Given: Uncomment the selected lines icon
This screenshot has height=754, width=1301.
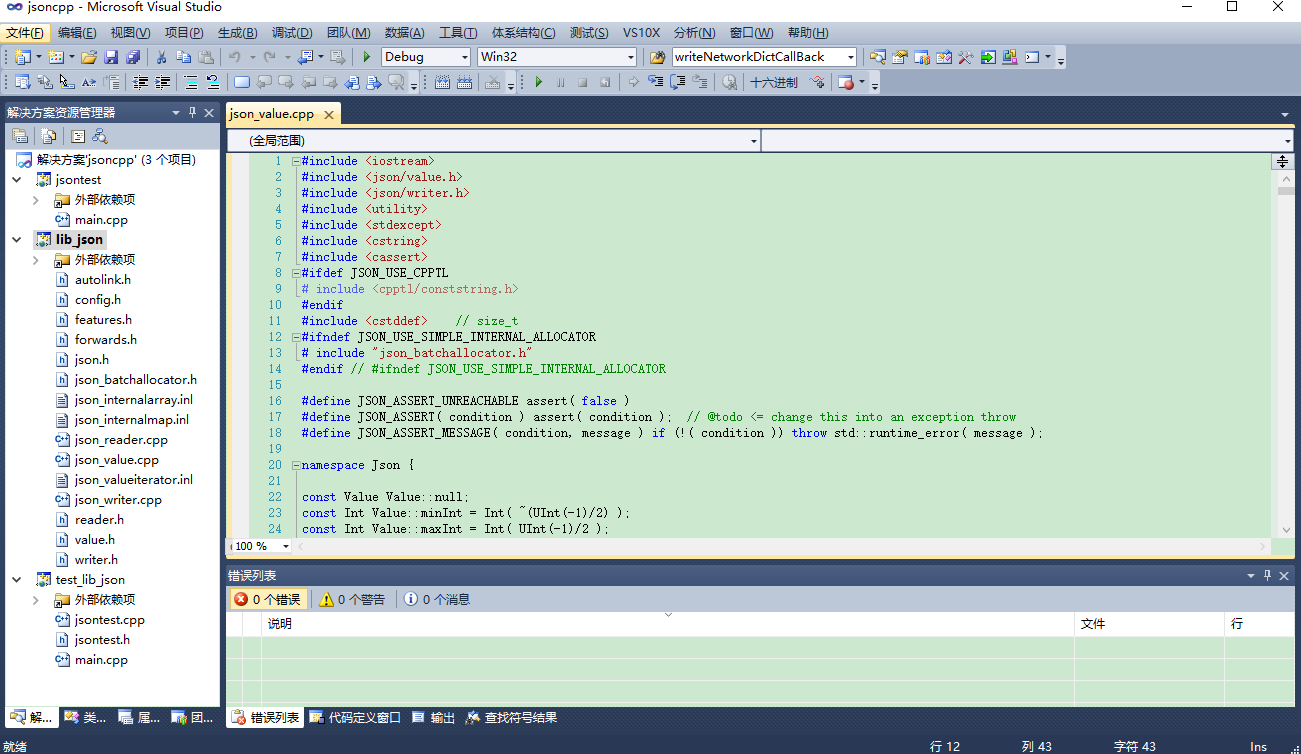Looking at the screenshot, I should point(212,82).
